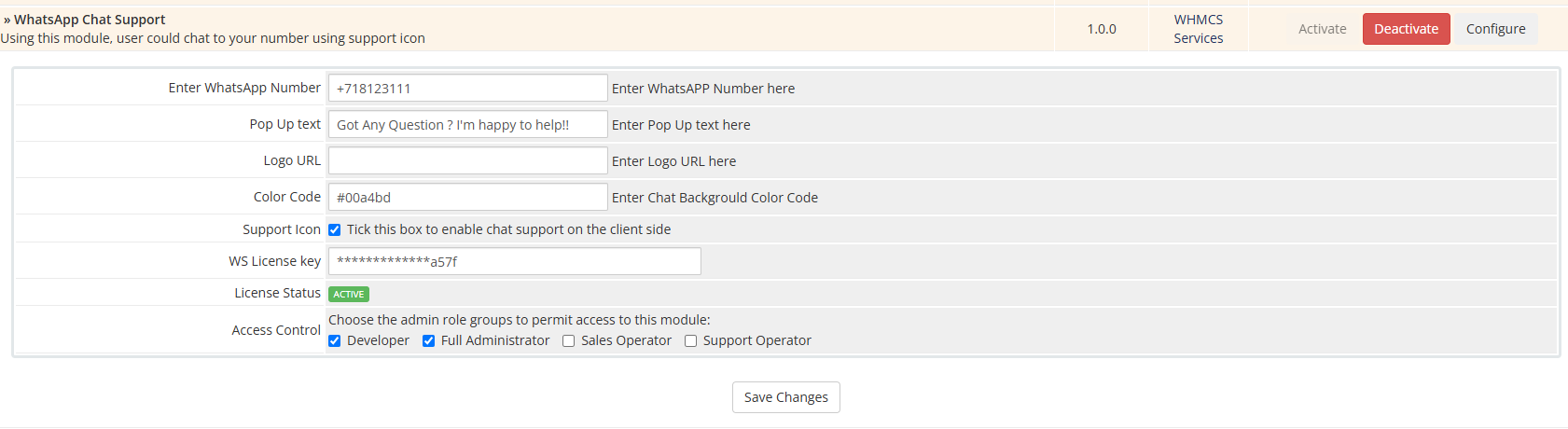Click the 'WS License key' row label

274,261
